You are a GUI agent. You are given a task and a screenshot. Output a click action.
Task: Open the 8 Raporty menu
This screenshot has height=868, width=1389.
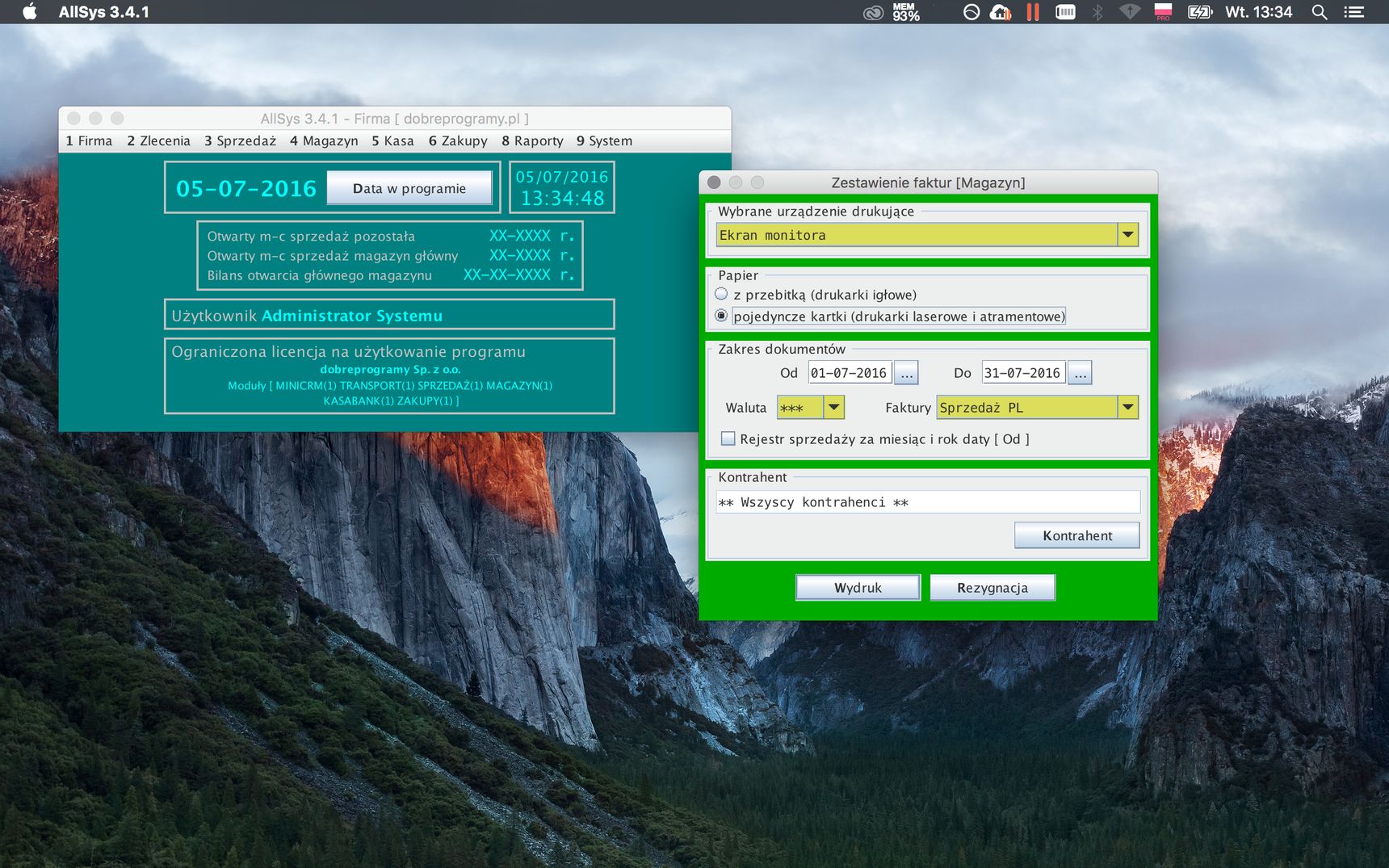[532, 140]
